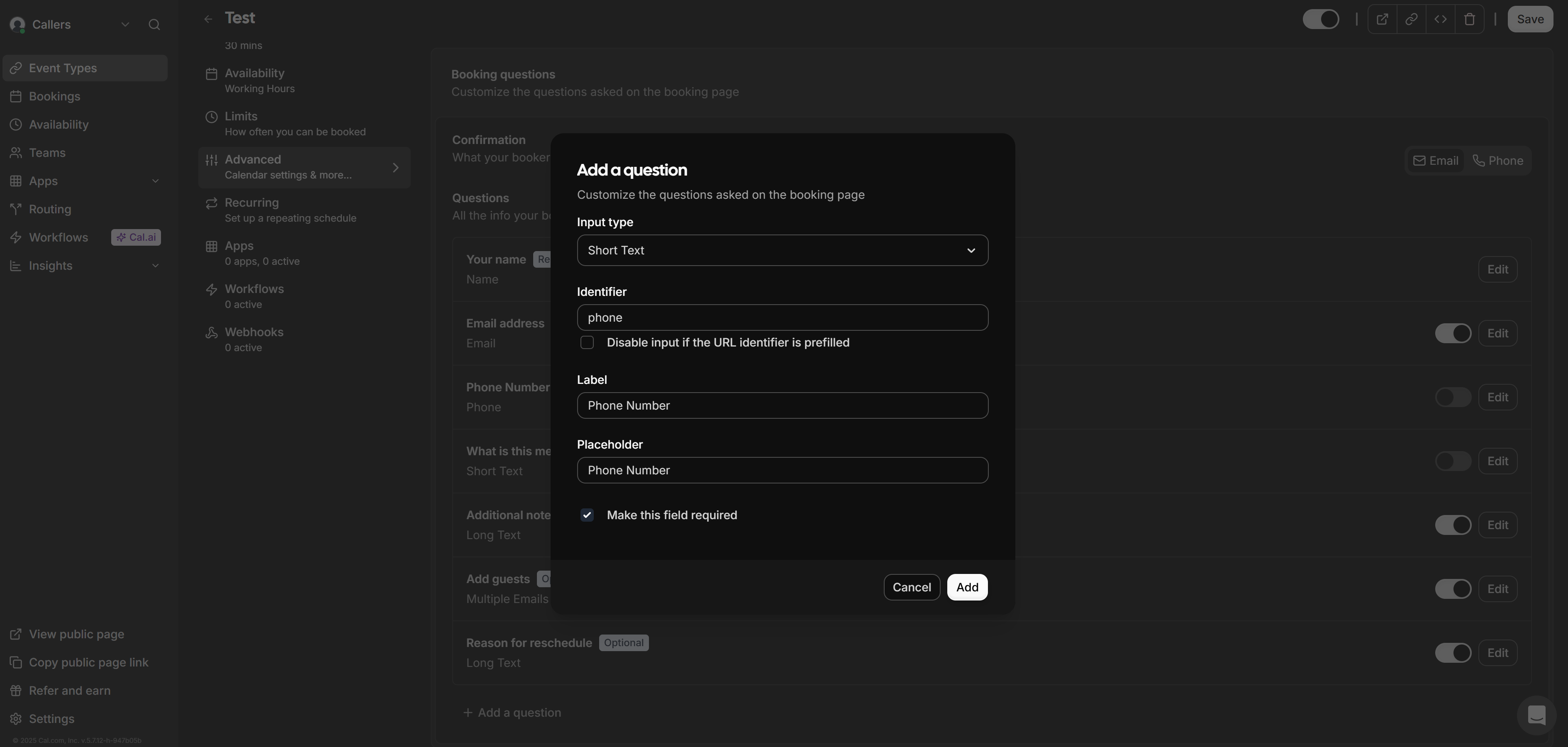Click the Add button to save question
Screen dimensions: 1568x747
(967, 587)
